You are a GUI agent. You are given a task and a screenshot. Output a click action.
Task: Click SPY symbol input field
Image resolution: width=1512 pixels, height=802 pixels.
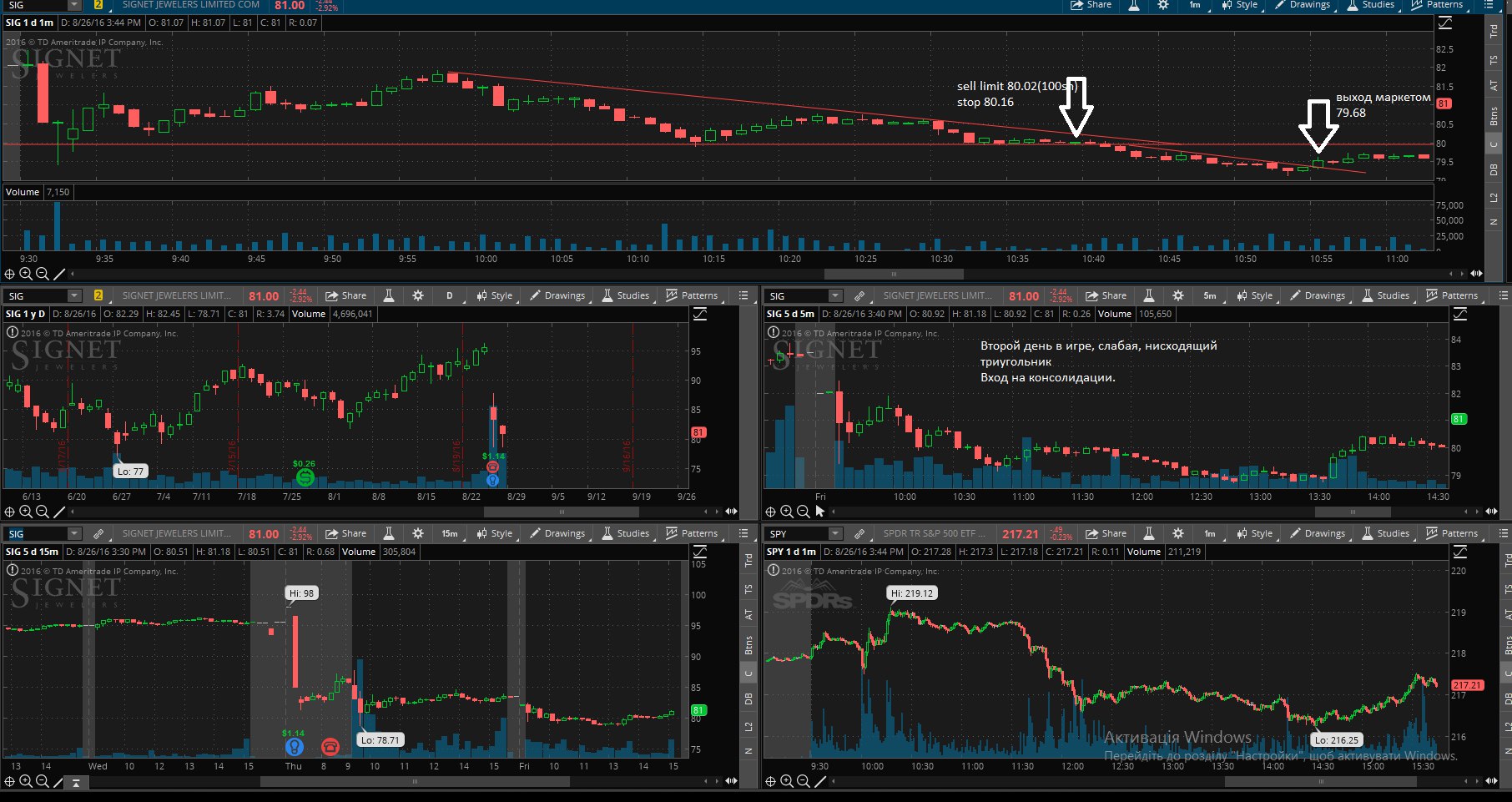tap(796, 533)
